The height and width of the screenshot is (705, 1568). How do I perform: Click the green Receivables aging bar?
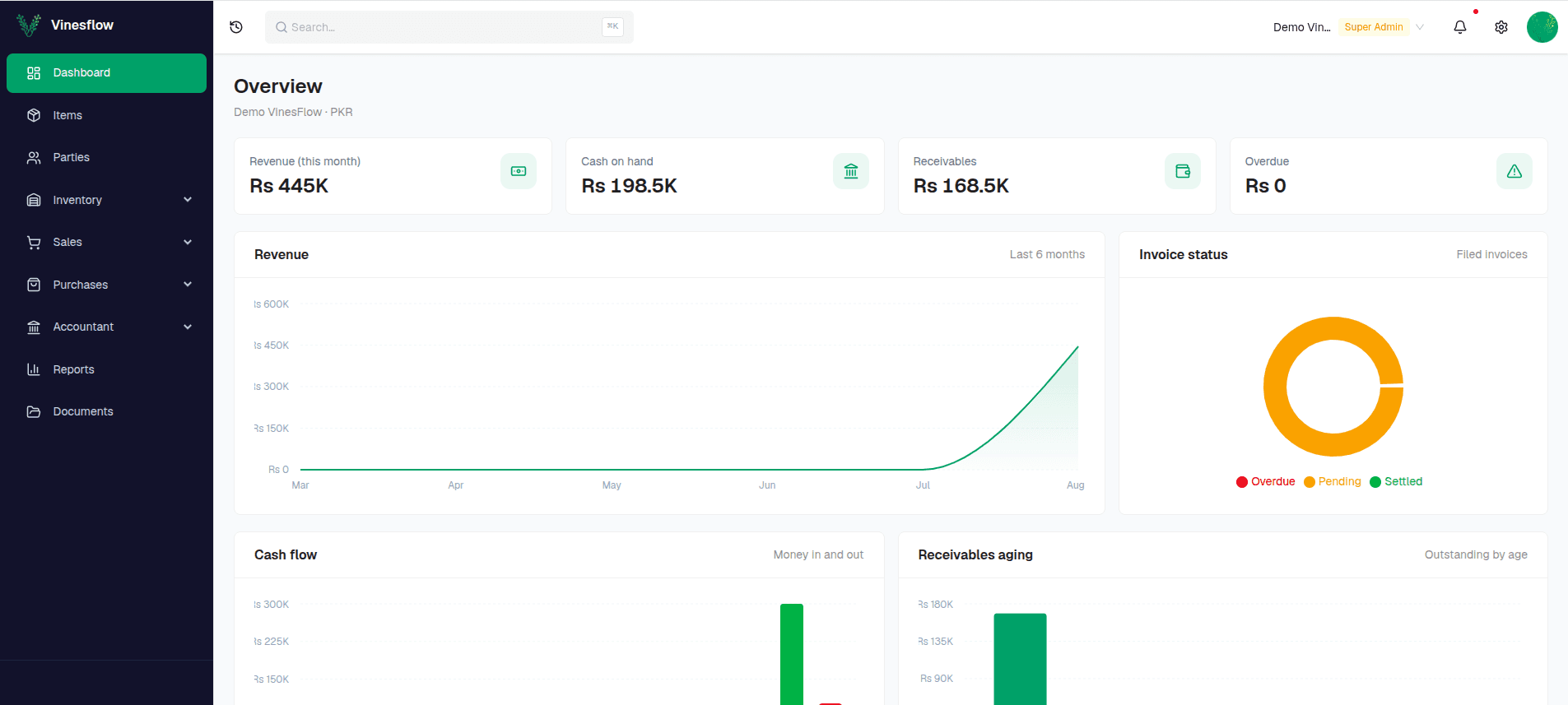pos(1020,659)
